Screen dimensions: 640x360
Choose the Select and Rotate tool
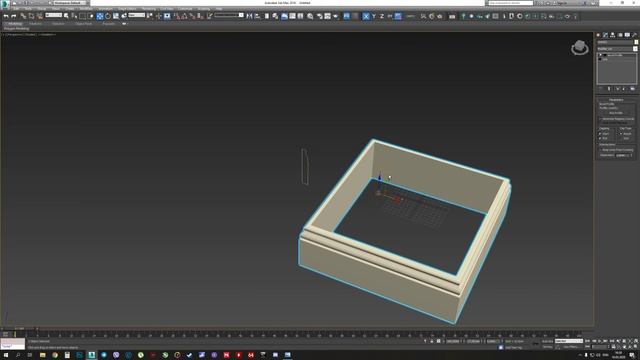[108, 16]
